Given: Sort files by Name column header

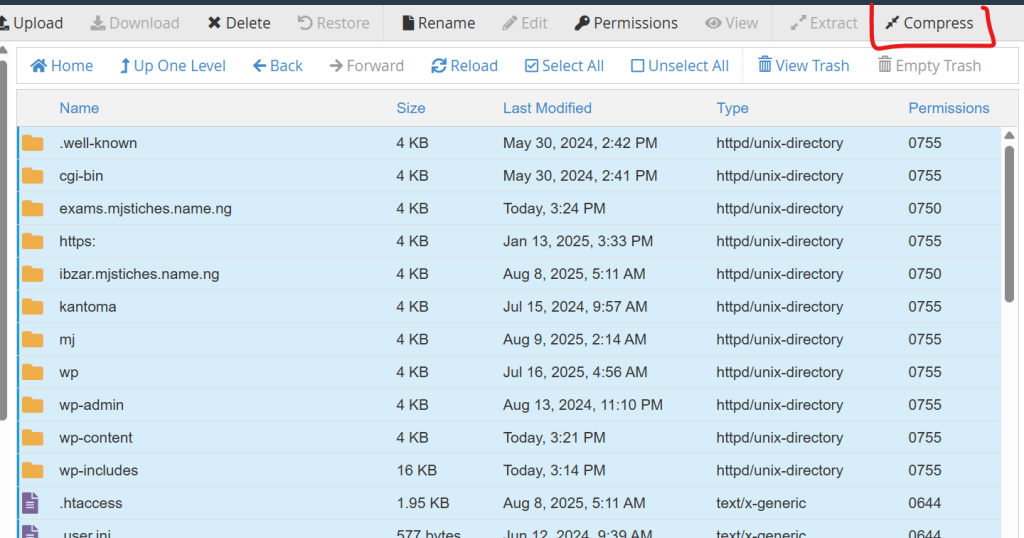Looking at the screenshot, I should (79, 108).
